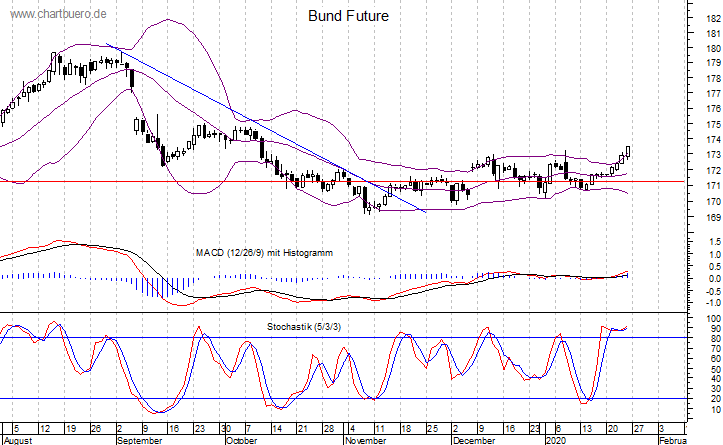Click the September month label
723x445 pixels.
click(x=140, y=440)
